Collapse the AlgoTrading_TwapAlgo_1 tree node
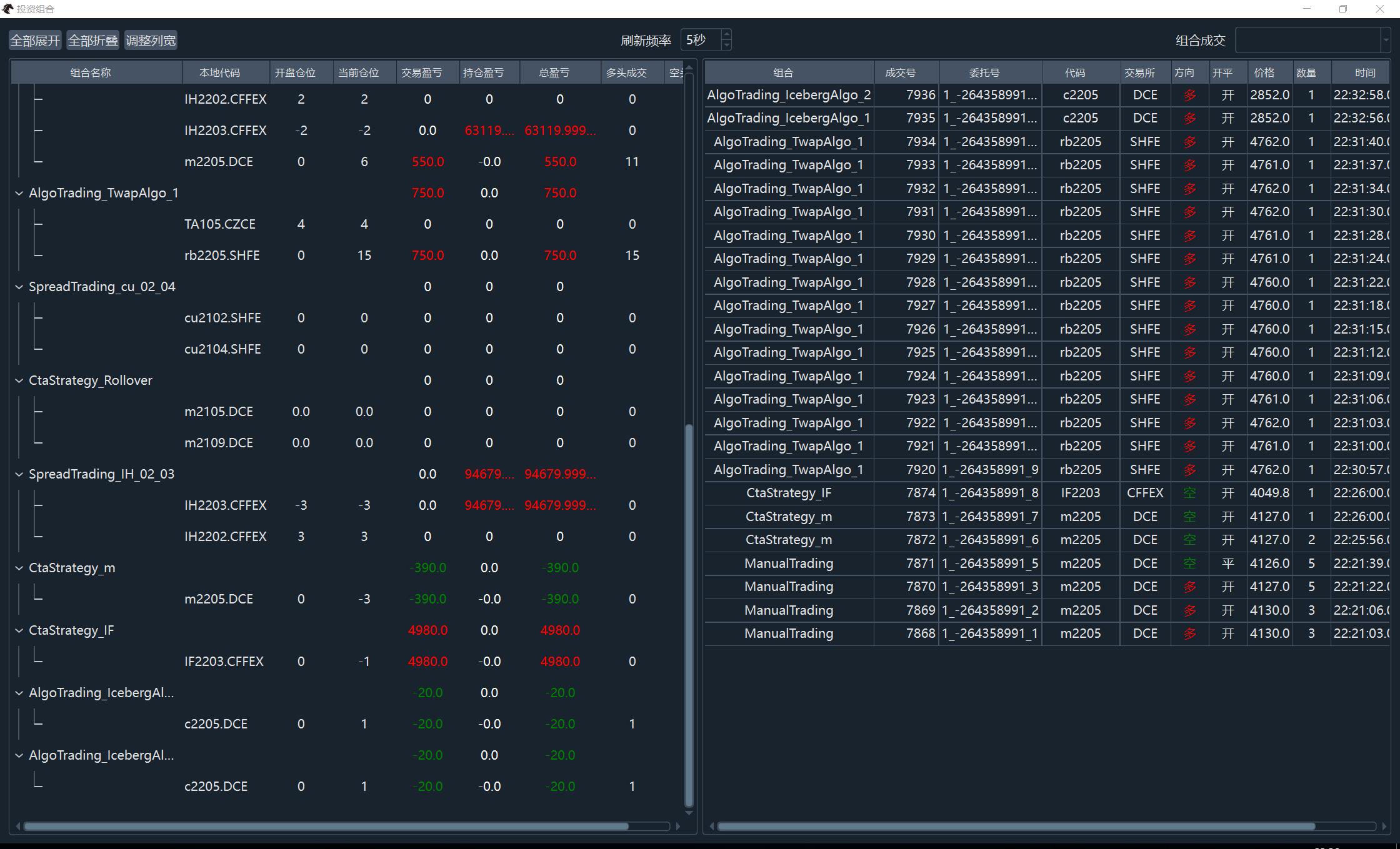The width and height of the screenshot is (1400, 849). click(19, 193)
